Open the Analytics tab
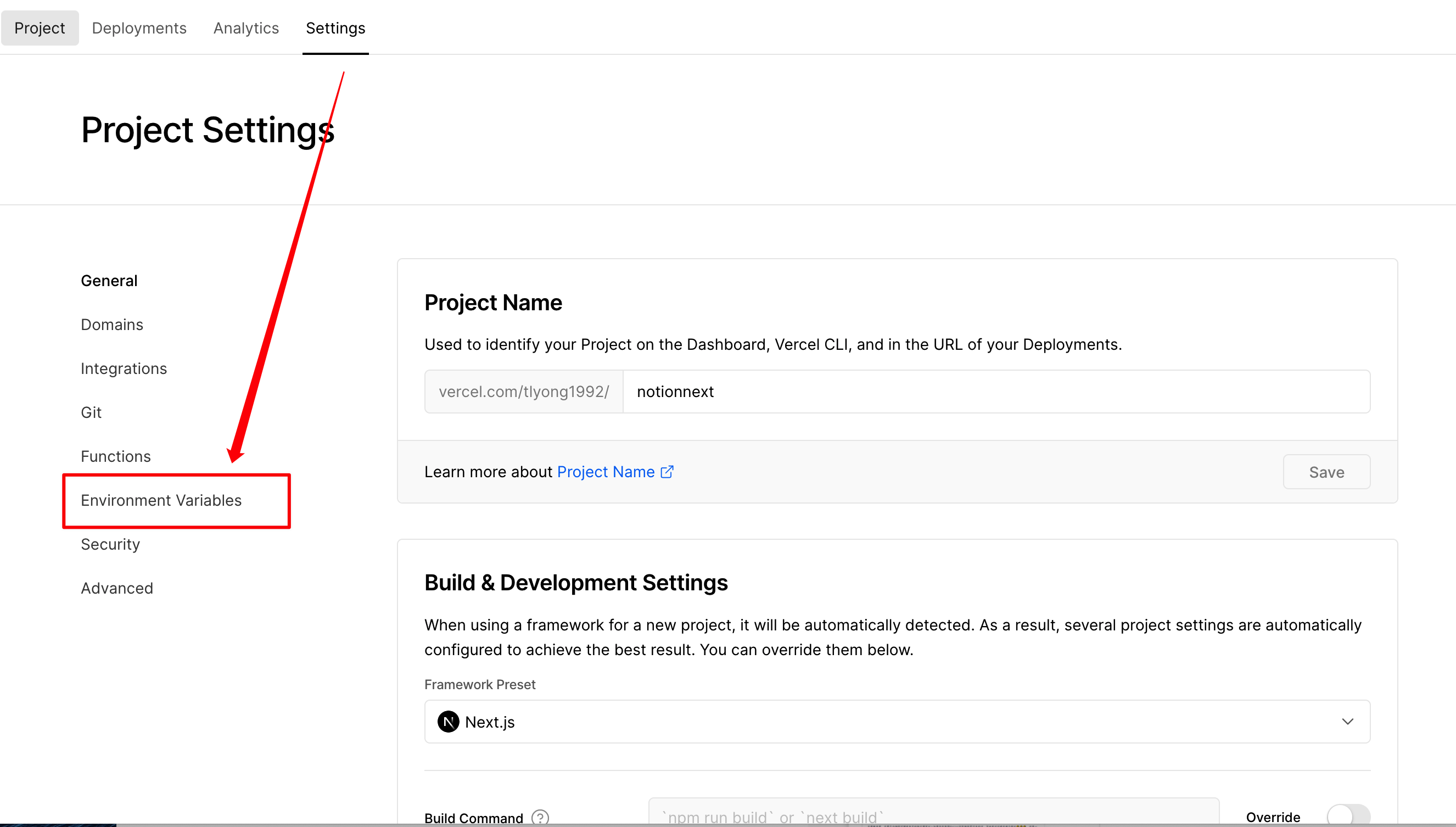The image size is (1456, 827). coord(246,28)
